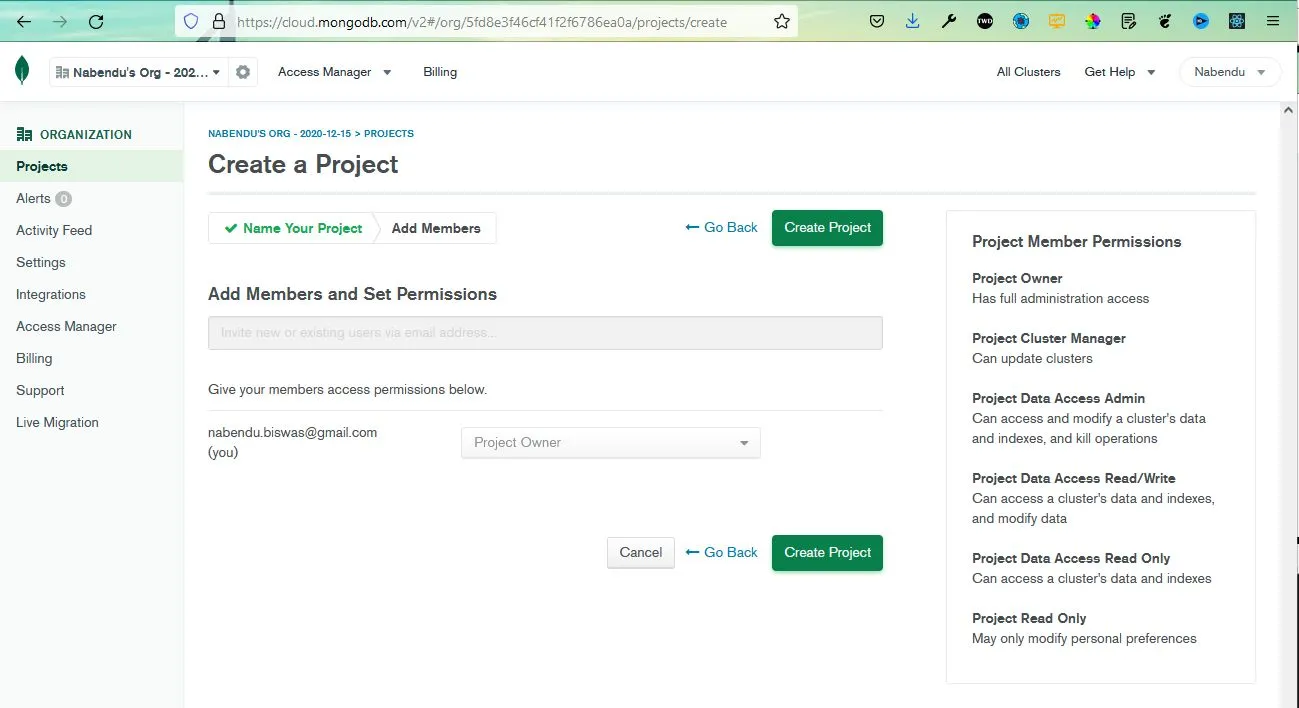Expand the Access Manager top menu
This screenshot has width=1299, height=708.
pyautogui.click(x=335, y=72)
